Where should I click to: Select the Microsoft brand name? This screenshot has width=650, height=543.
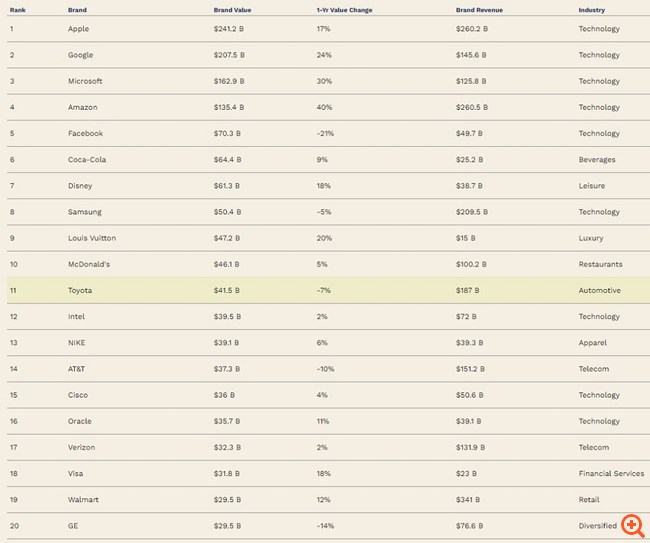pyautogui.click(x=85, y=81)
